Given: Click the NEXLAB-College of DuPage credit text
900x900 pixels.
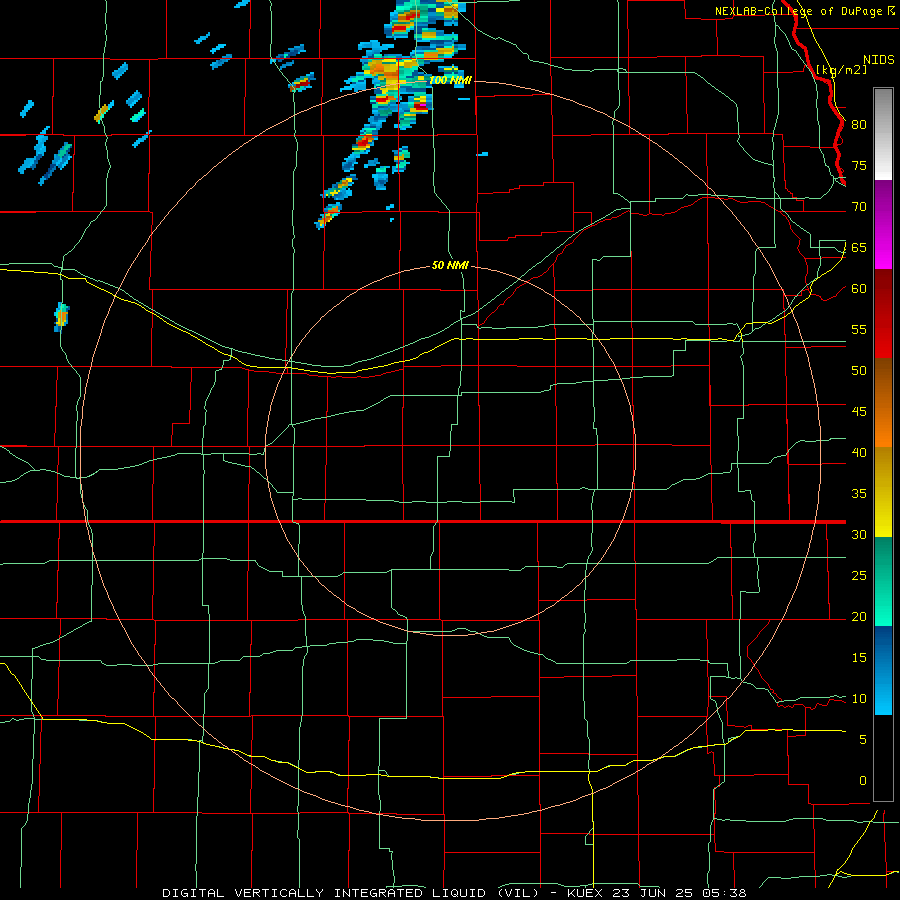Looking at the screenshot, I should (800, 11).
